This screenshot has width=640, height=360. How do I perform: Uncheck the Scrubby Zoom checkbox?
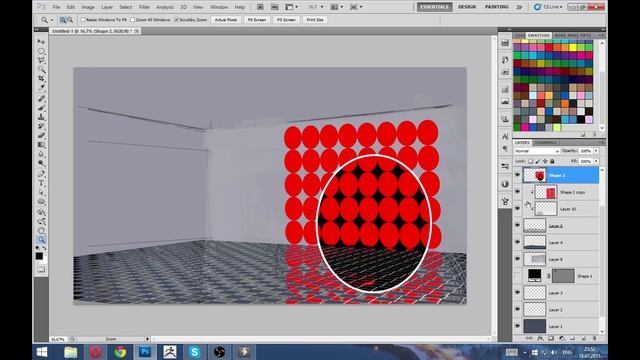pyautogui.click(x=176, y=20)
